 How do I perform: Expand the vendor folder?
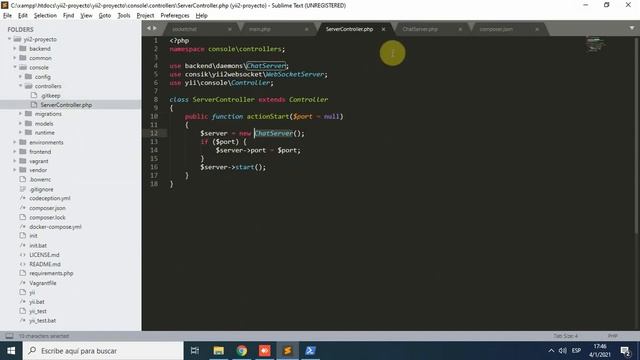coord(15,170)
